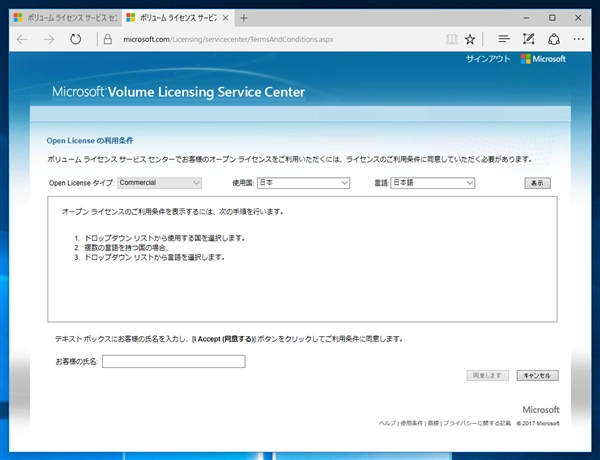Switch to the first browser tab
This screenshot has width=600, height=460.
pyautogui.click(x=65, y=18)
